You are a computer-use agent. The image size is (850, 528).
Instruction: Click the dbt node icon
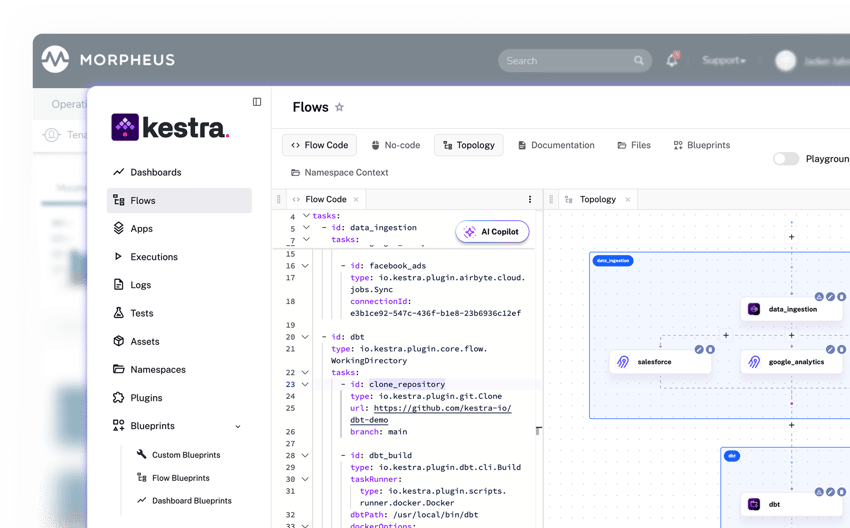[754, 505]
